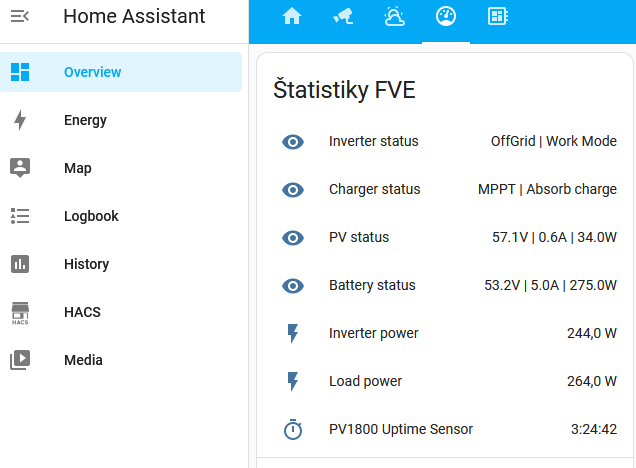Viewport: 636px width, 468px height.
Task: Show PV status entity details
Action: pos(359,238)
